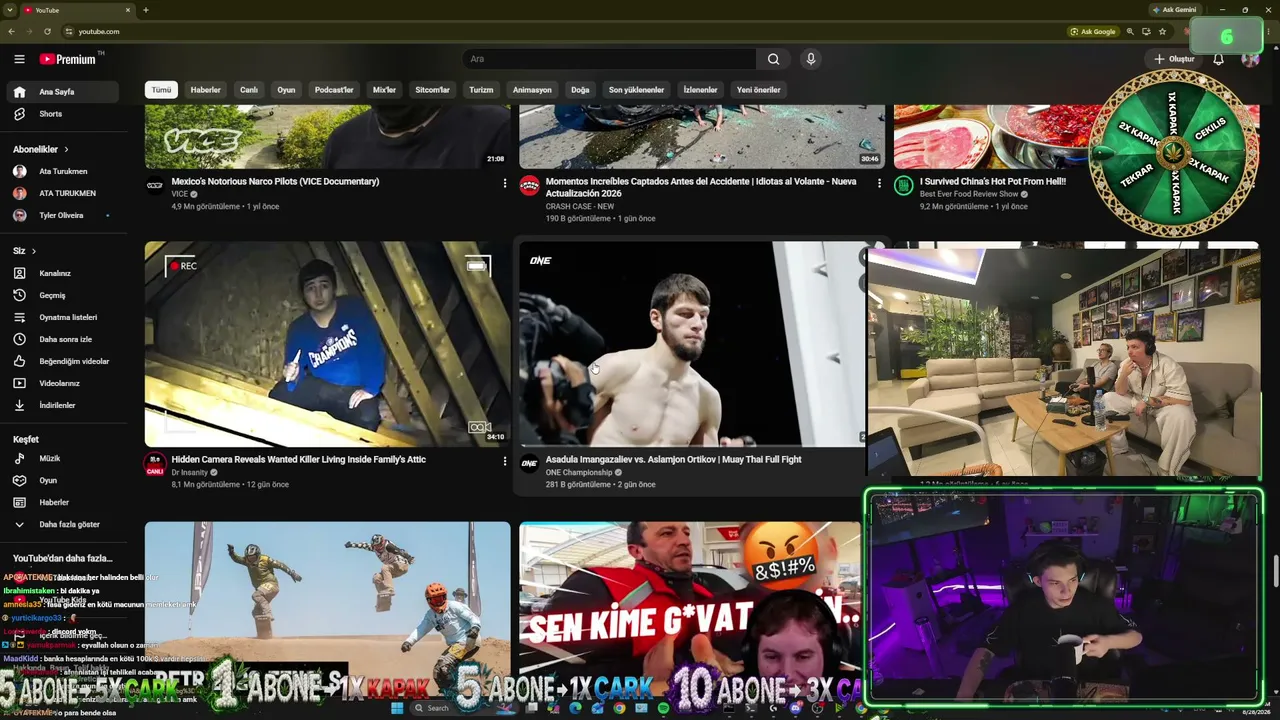Reload the page with the browser refresh button
The image size is (1280, 720).
(x=47, y=31)
